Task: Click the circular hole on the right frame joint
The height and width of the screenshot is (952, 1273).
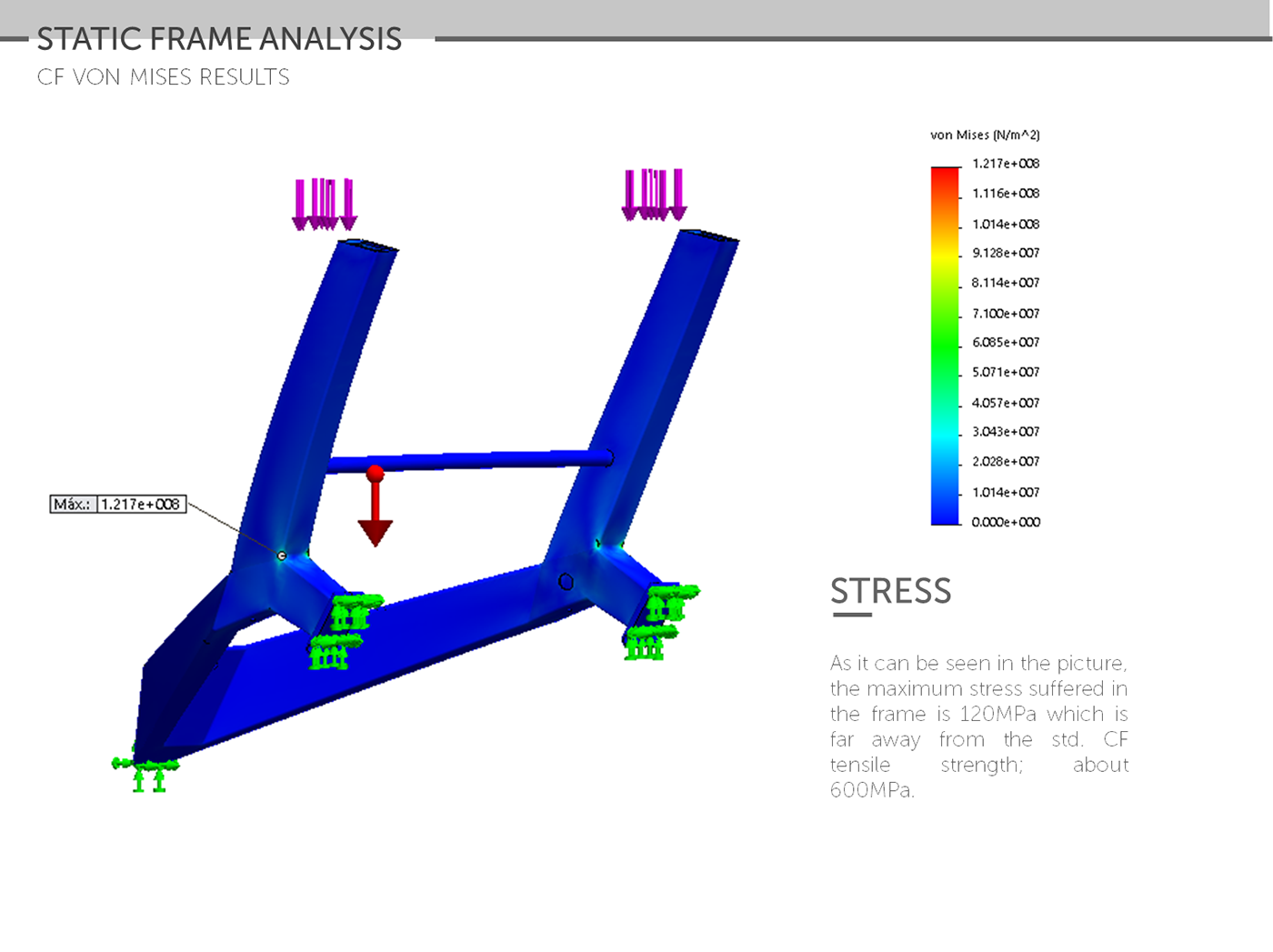Action: pyautogui.click(x=566, y=581)
